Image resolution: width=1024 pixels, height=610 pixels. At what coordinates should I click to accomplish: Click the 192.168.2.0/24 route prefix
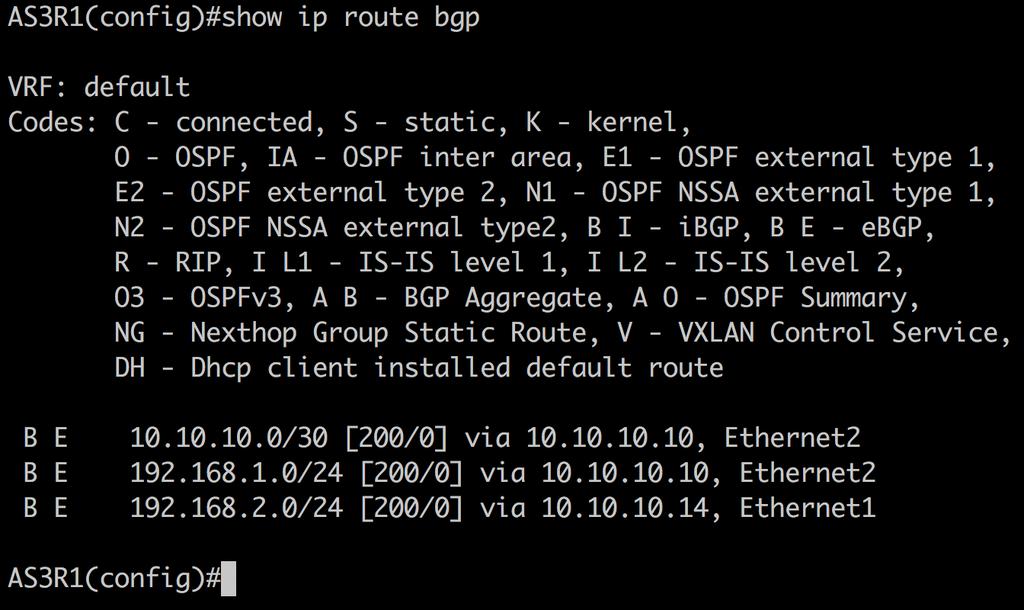pyautogui.click(x=236, y=507)
